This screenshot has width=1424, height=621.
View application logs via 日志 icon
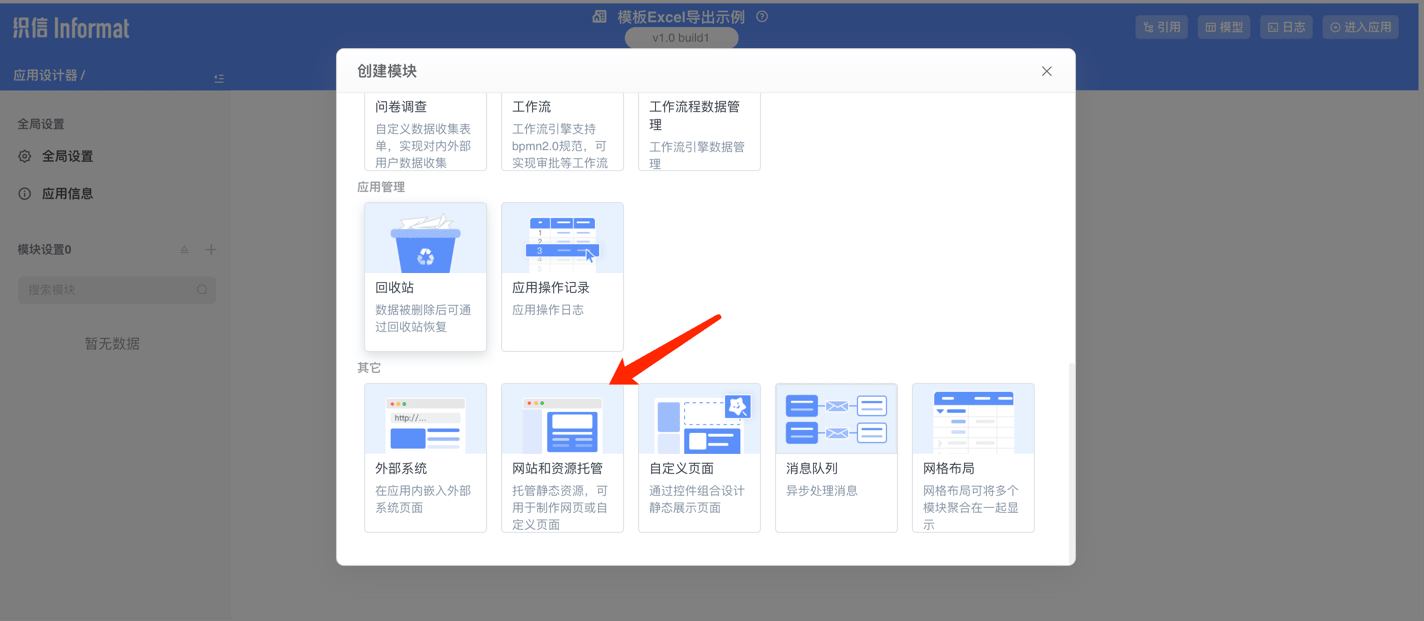pyautogui.click(x=1286, y=27)
